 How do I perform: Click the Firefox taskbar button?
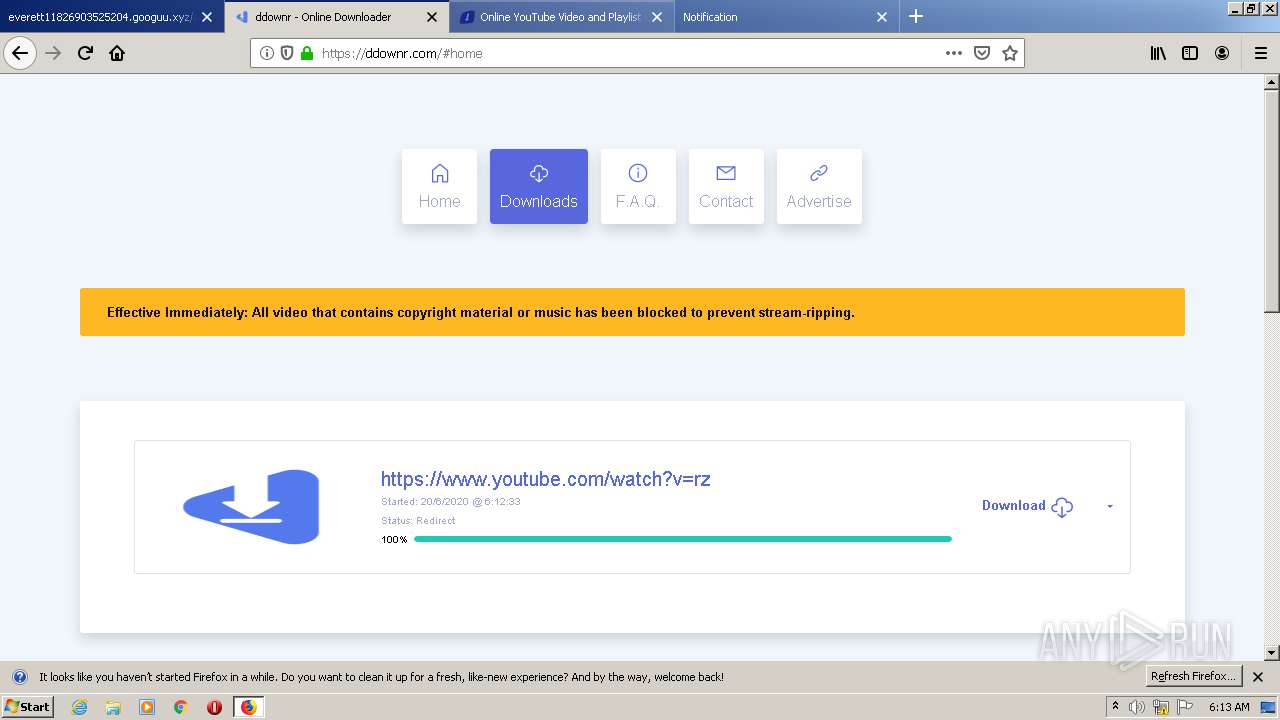248,707
